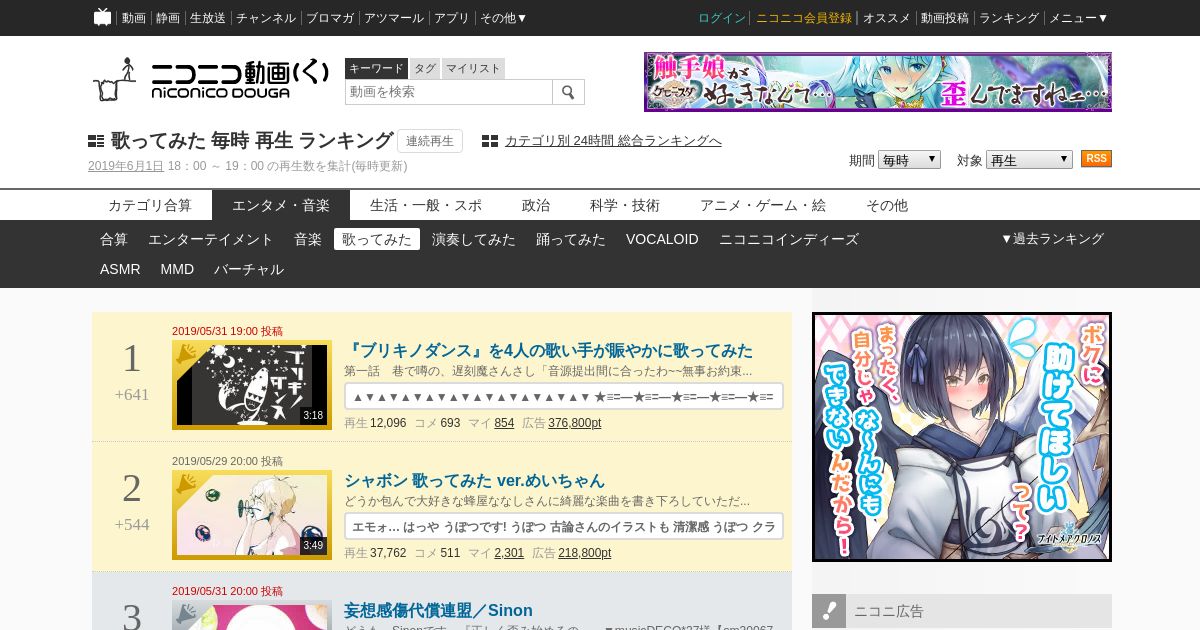Image resolution: width=1200 pixels, height=630 pixels.
Task: Click rank 1 マイ count 854
Action: coord(504,423)
